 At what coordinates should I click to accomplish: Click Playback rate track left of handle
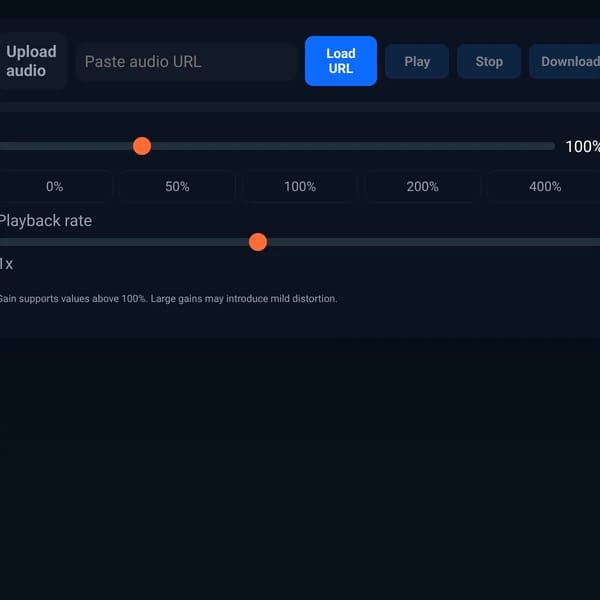click(124, 242)
